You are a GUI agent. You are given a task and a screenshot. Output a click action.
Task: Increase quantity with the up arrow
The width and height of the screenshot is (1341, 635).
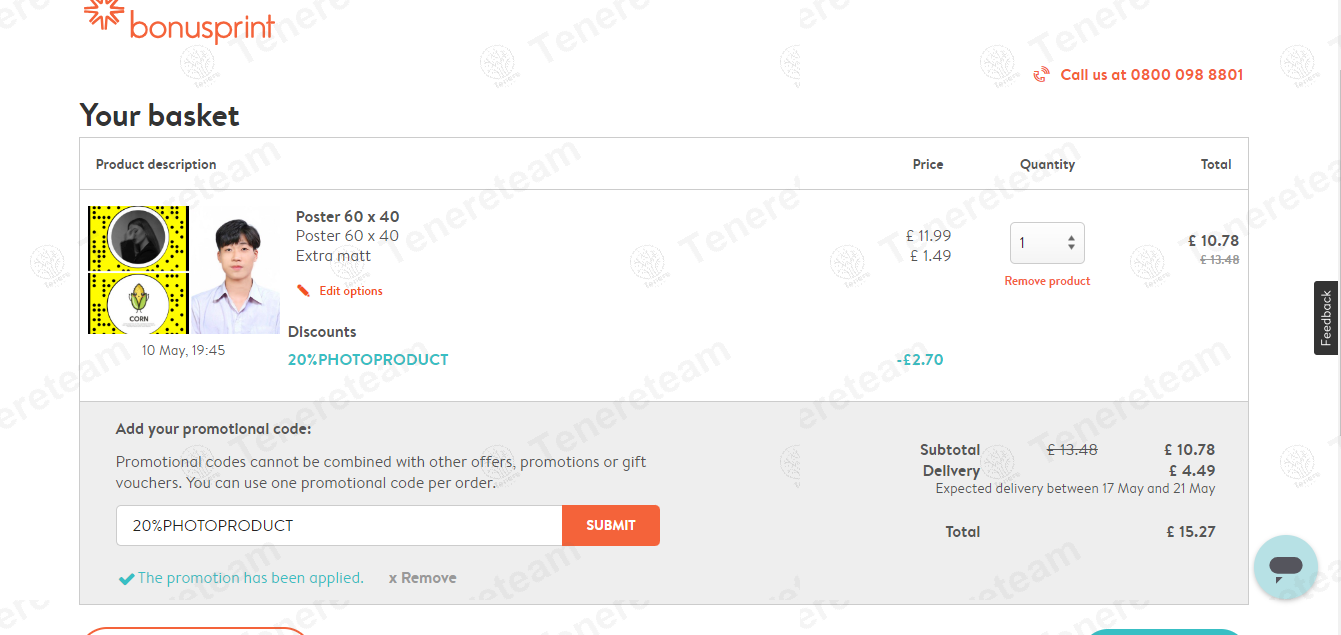pyautogui.click(x=1071, y=238)
